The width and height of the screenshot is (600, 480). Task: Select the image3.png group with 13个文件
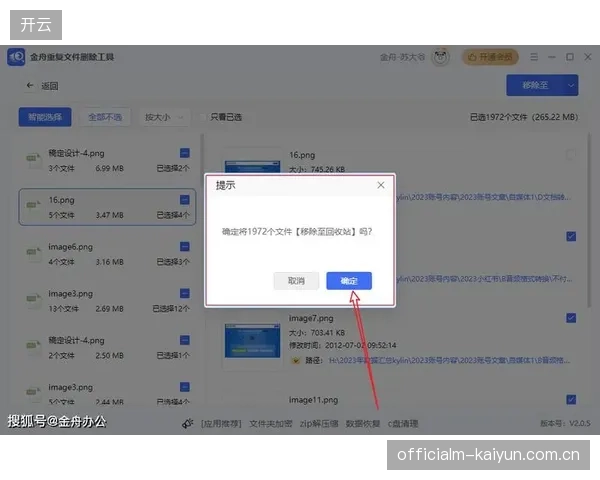coord(107,300)
